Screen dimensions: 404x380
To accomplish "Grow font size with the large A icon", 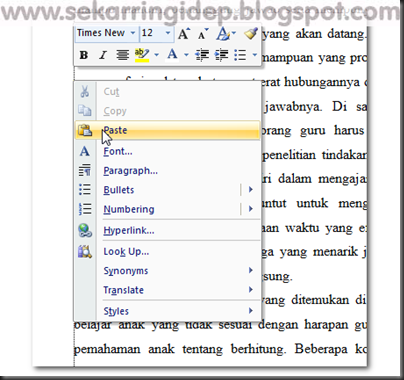I will (x=184, y=34).
